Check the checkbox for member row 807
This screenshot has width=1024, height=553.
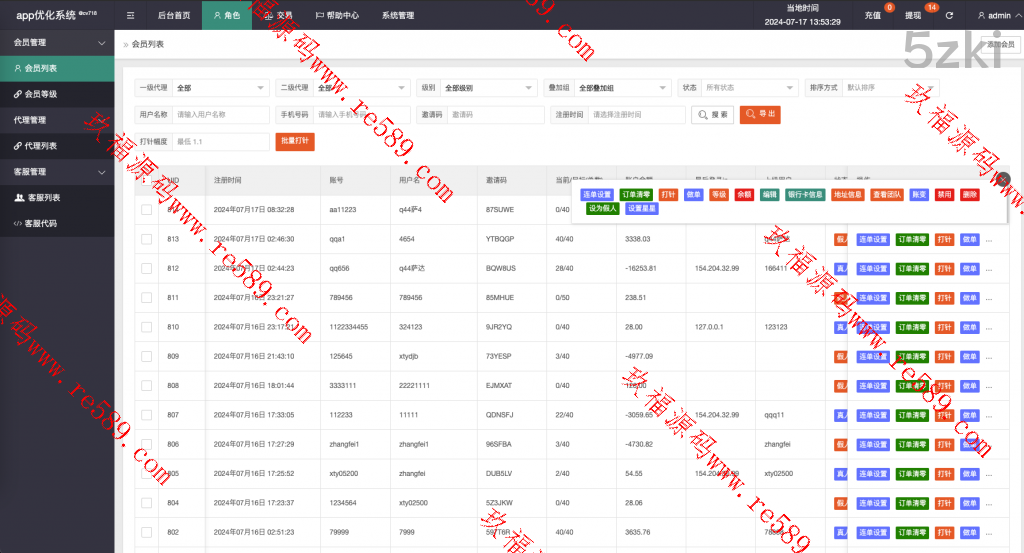pos(147,415)
